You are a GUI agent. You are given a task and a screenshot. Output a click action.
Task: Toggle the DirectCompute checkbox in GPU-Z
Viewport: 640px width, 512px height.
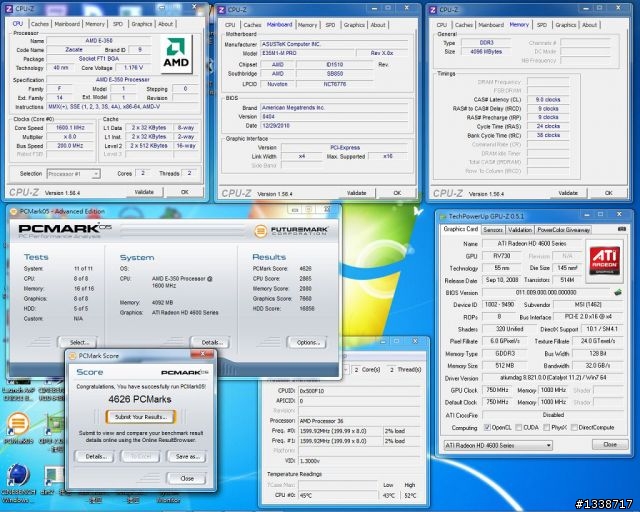[574, 427]
